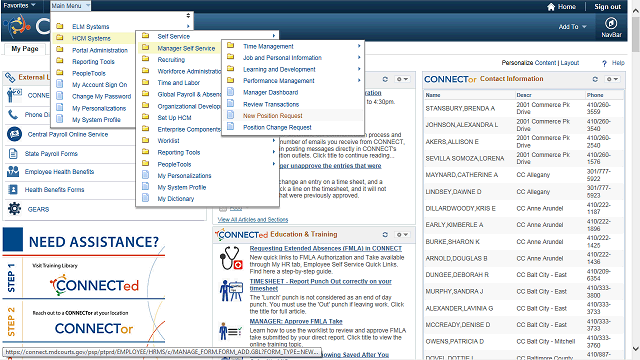Click the Layout link
The image size is (640, 360).
point(570,63)
